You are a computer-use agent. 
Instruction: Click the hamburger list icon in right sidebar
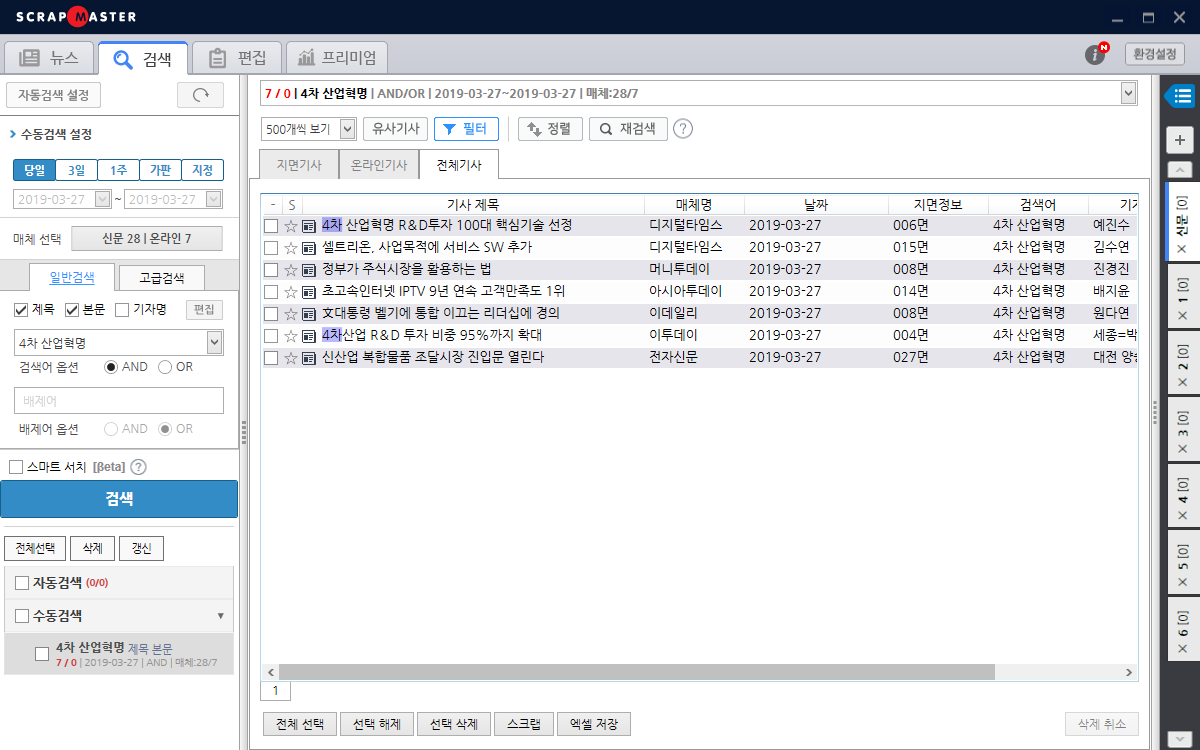point(1182,96)
